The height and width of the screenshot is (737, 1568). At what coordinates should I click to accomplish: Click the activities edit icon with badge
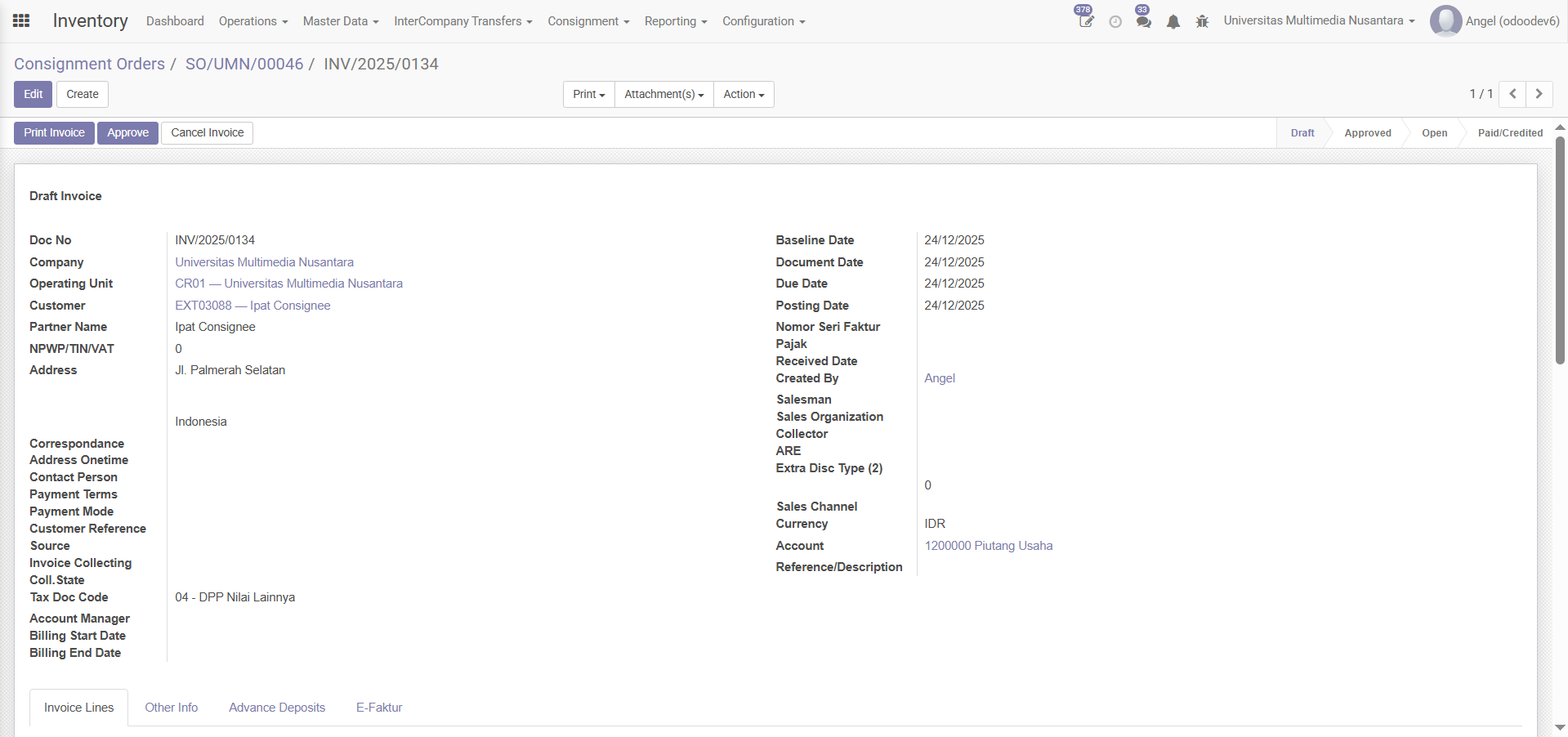click(x=1085, y=21)
